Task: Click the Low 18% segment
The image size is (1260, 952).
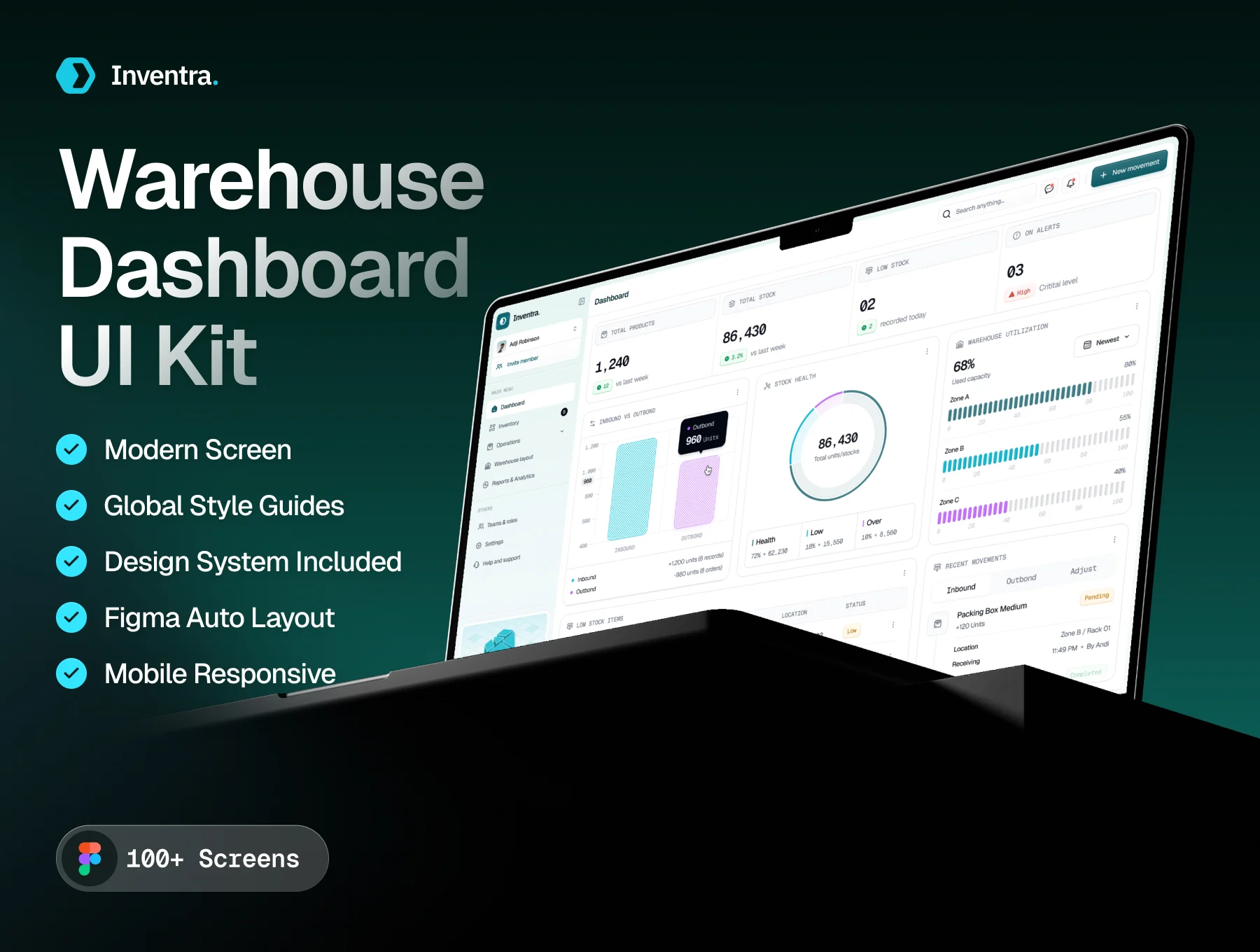Action: click(x=829, y=535)
